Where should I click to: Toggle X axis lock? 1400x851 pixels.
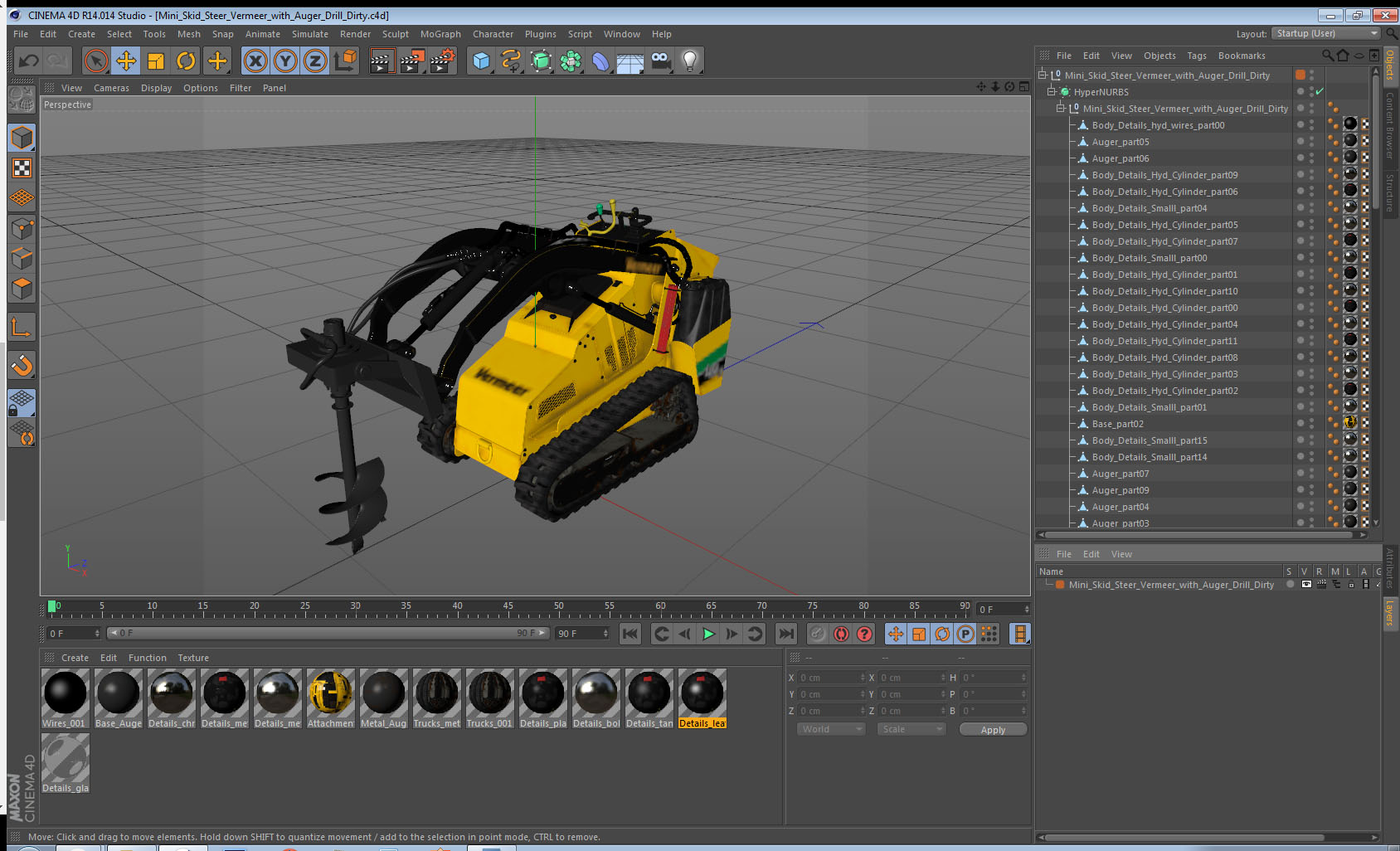pos(255,61)
